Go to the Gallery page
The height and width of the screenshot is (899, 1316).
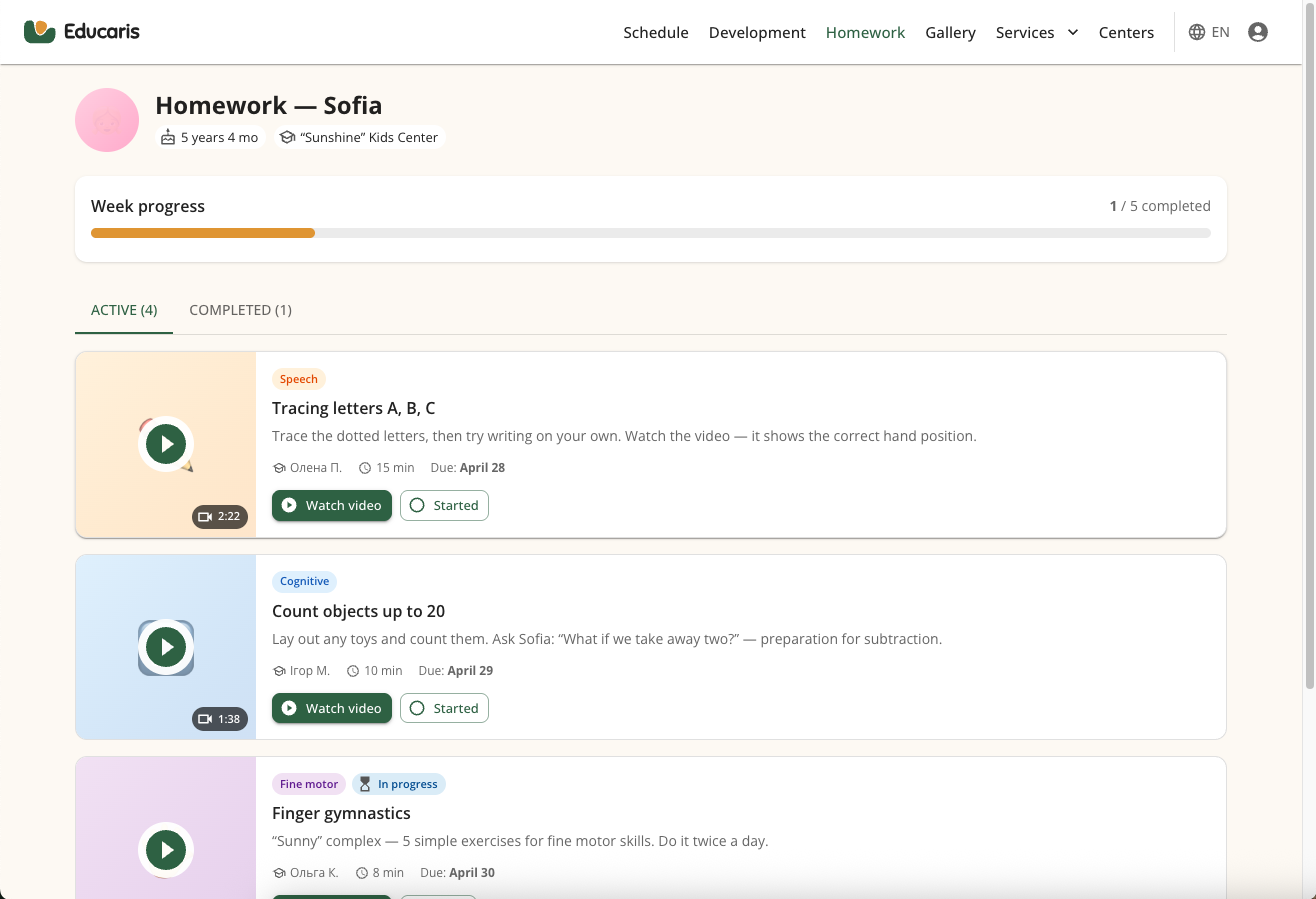[950, 32]
